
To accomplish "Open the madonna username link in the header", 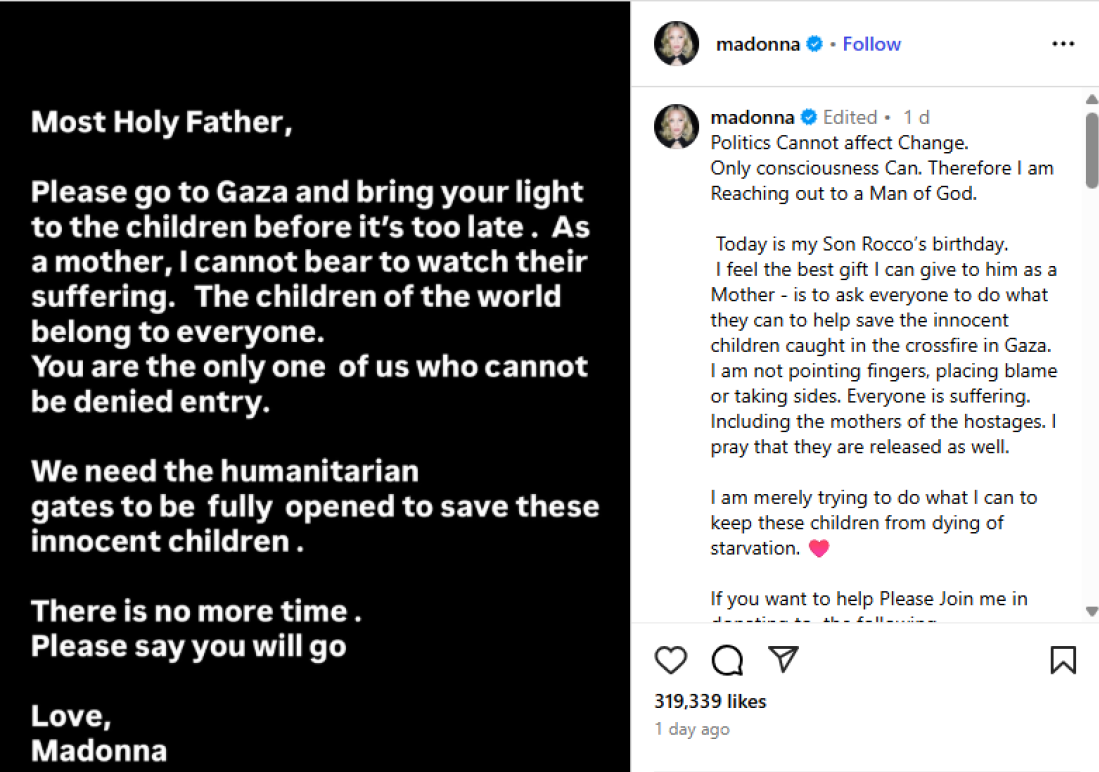I will point(757,44).
